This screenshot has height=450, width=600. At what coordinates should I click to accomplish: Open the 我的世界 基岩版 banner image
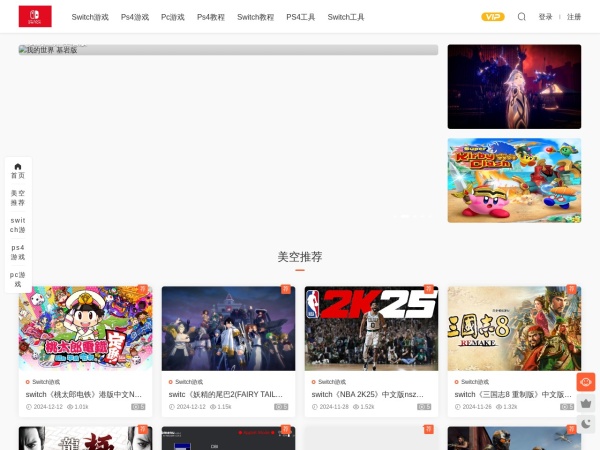tap(228, 50)
